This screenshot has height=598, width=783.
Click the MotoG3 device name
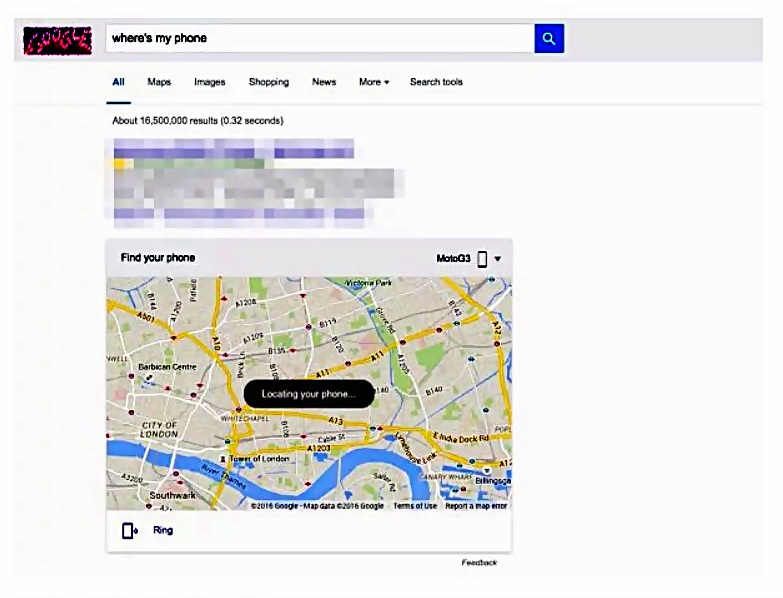pyautogui.click(x=453, y=259)
